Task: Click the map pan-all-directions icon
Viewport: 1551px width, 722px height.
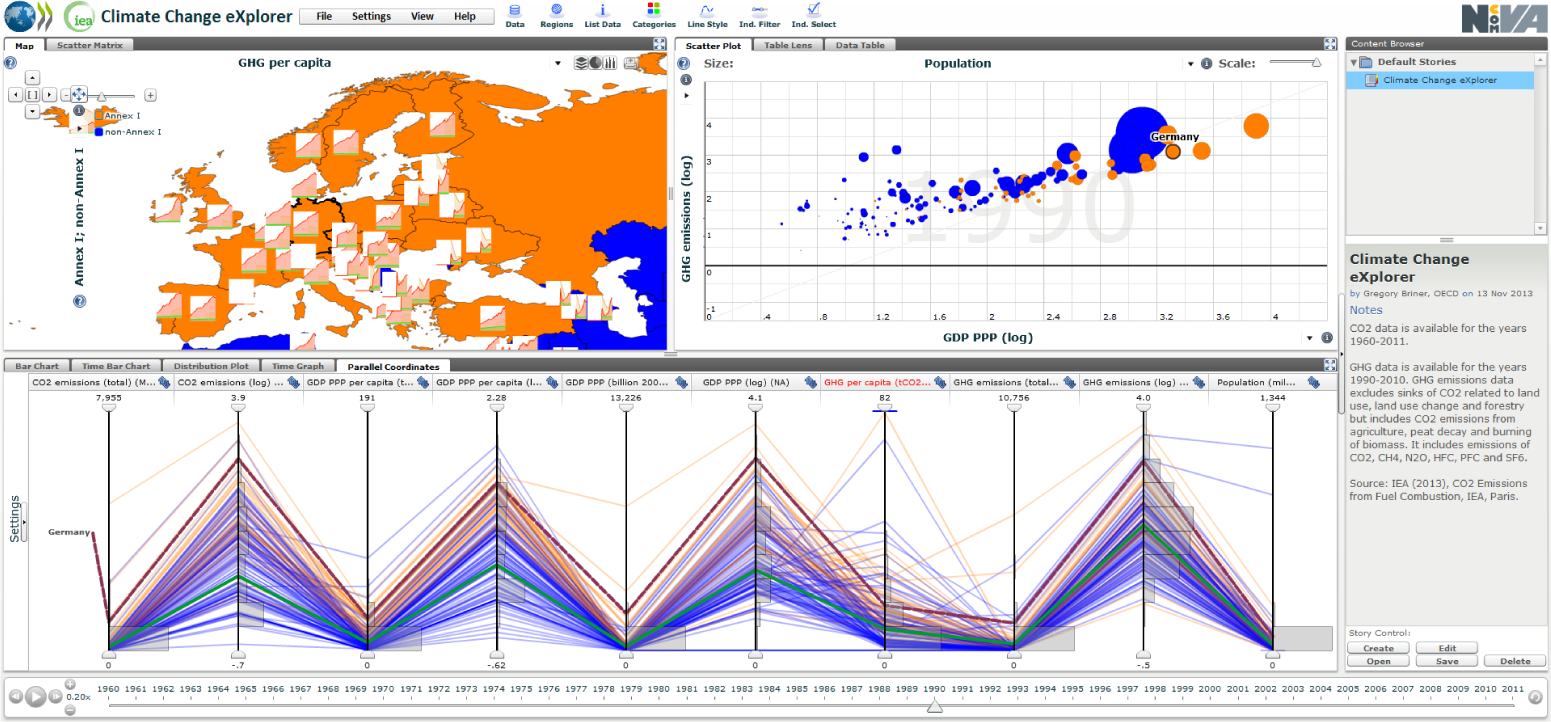Action: [x=79, y=94]
